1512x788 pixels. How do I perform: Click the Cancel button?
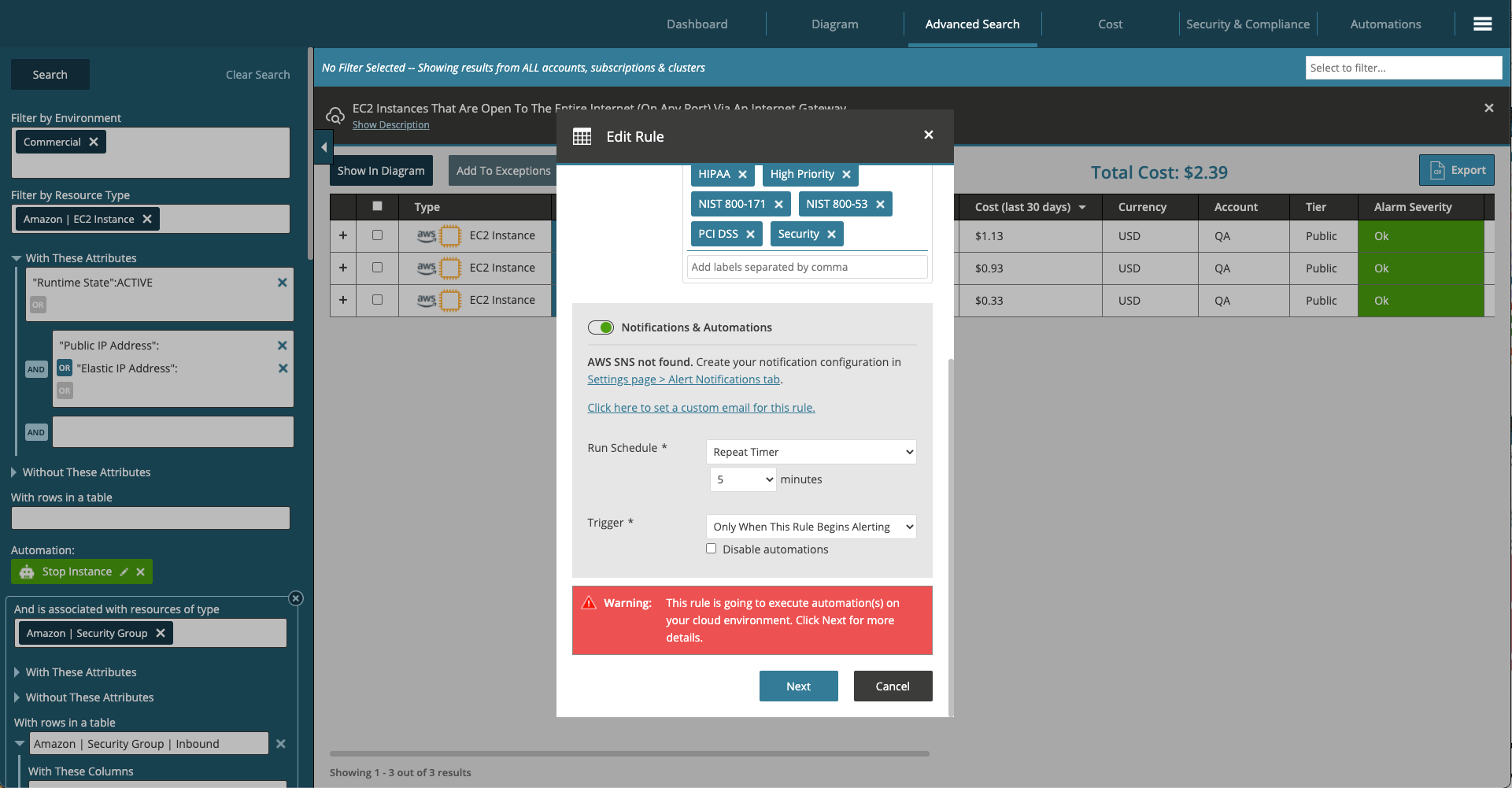(893, 686)
